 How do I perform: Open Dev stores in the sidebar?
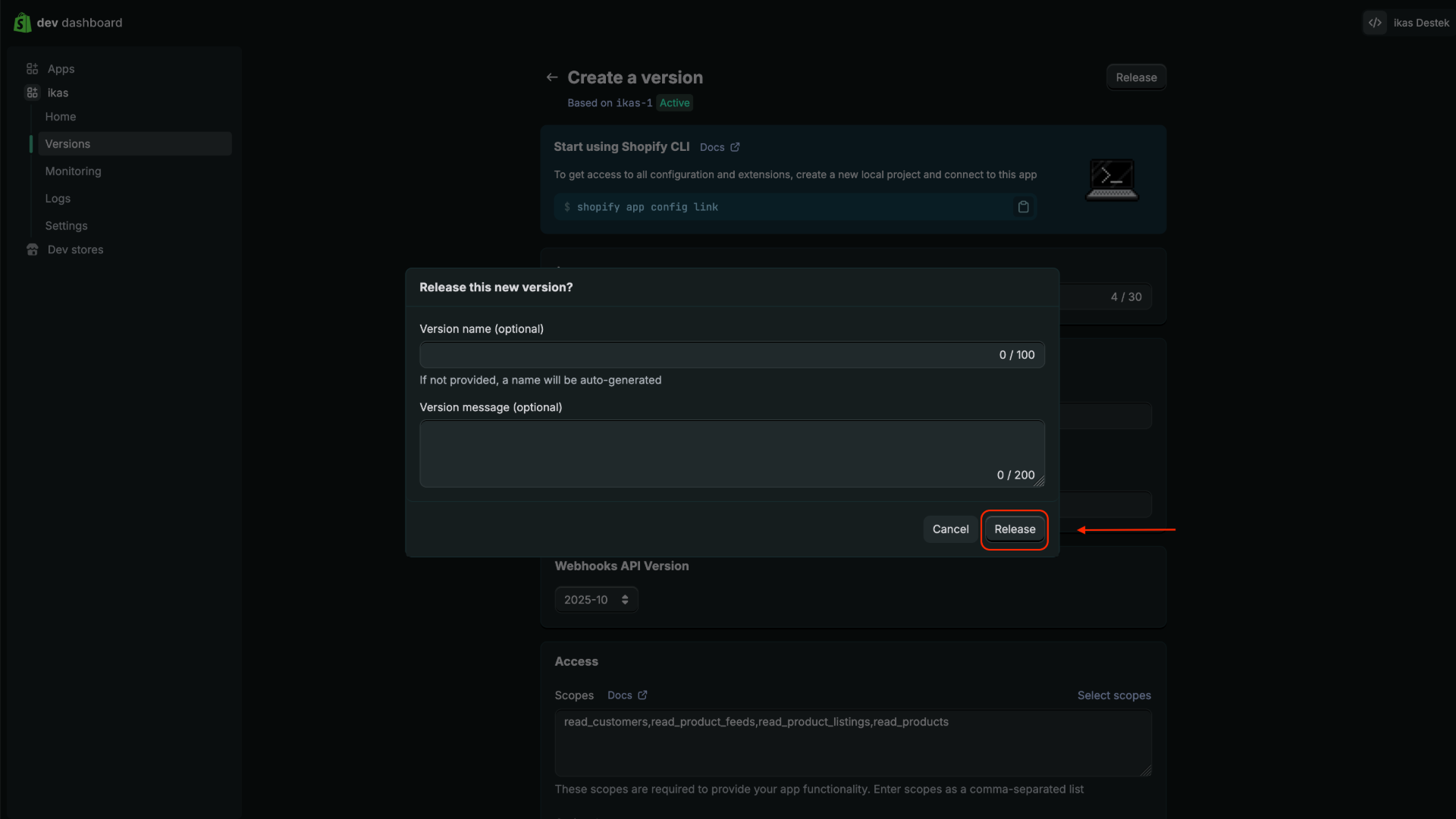pyautogui.click(x=75, y=249)
